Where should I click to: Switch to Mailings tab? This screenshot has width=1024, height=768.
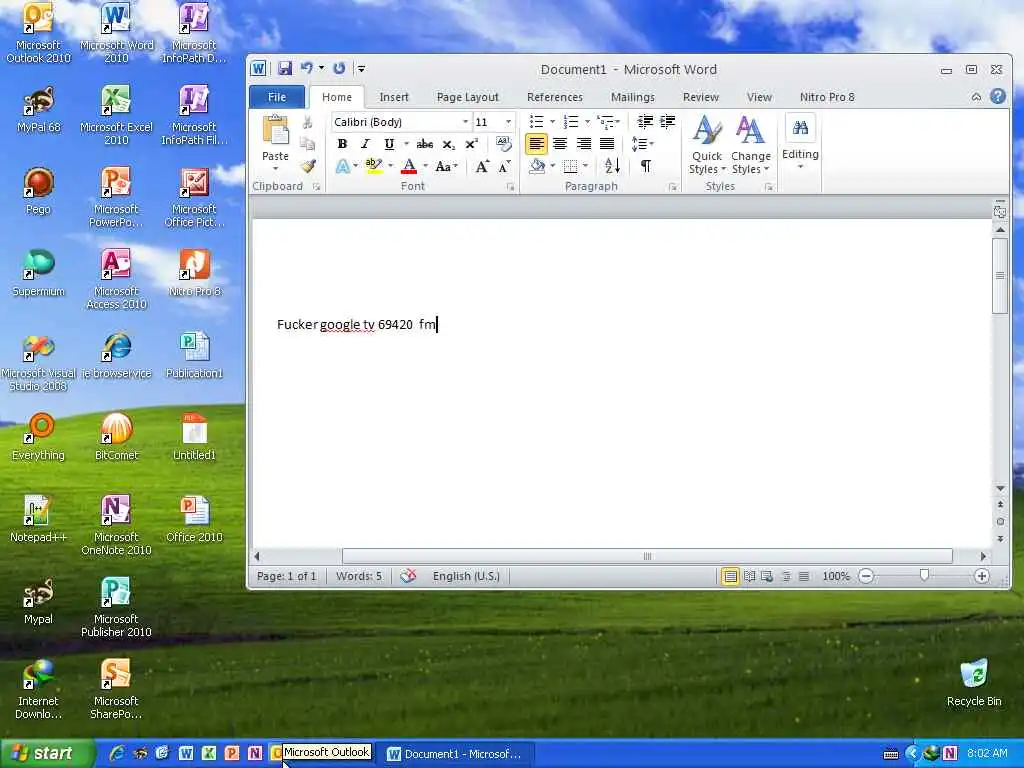click(x=633, y=97)
